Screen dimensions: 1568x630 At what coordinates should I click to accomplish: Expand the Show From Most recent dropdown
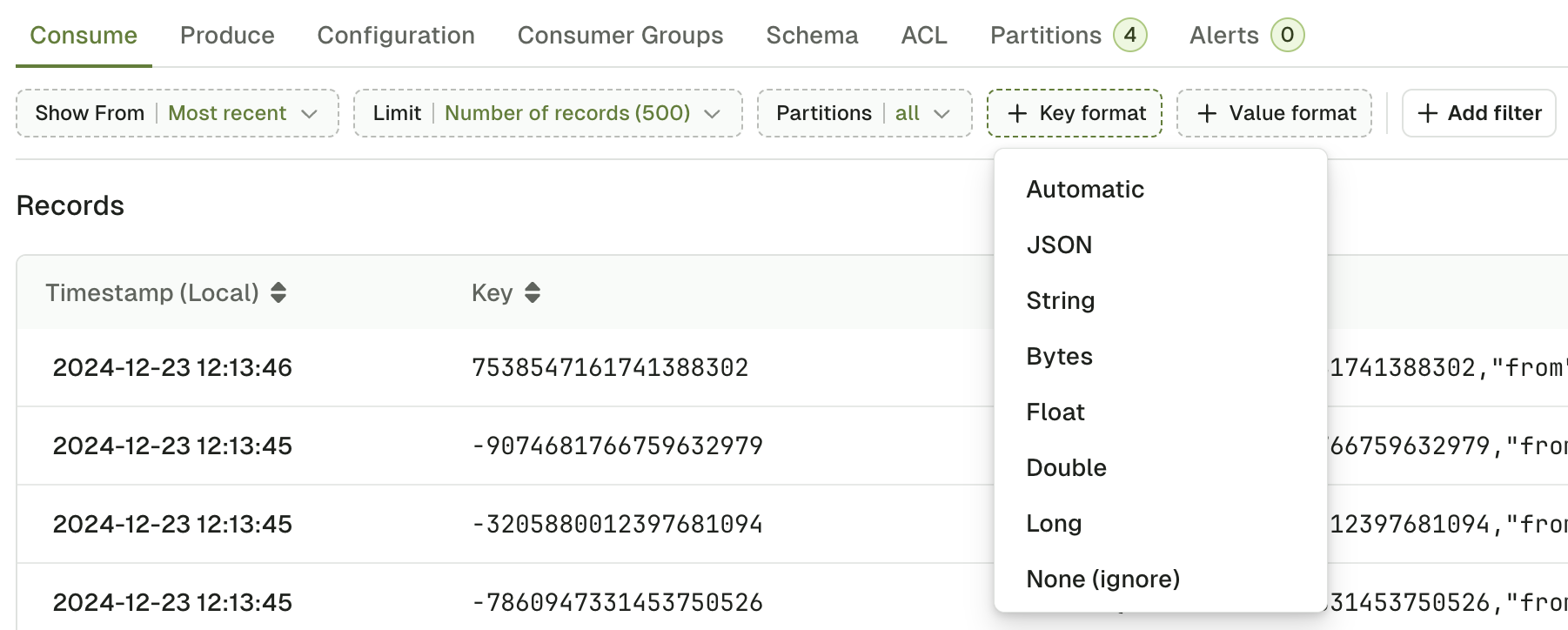(178, 113)
